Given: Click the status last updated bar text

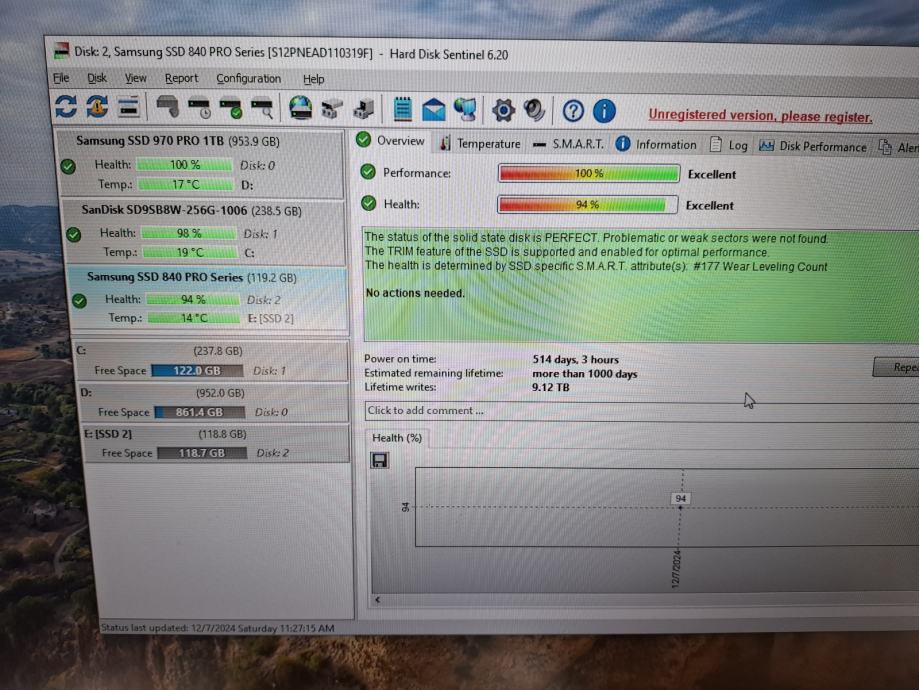Looking at the screenshot, I should pyautogui.click(x=217, y=628).
